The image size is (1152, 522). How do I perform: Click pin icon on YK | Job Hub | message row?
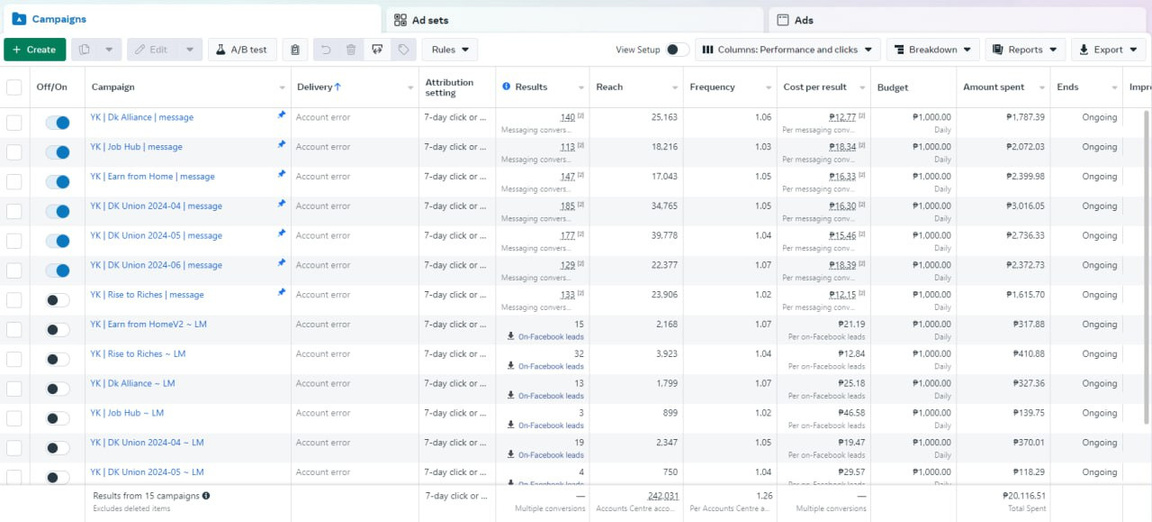(281, 145)
